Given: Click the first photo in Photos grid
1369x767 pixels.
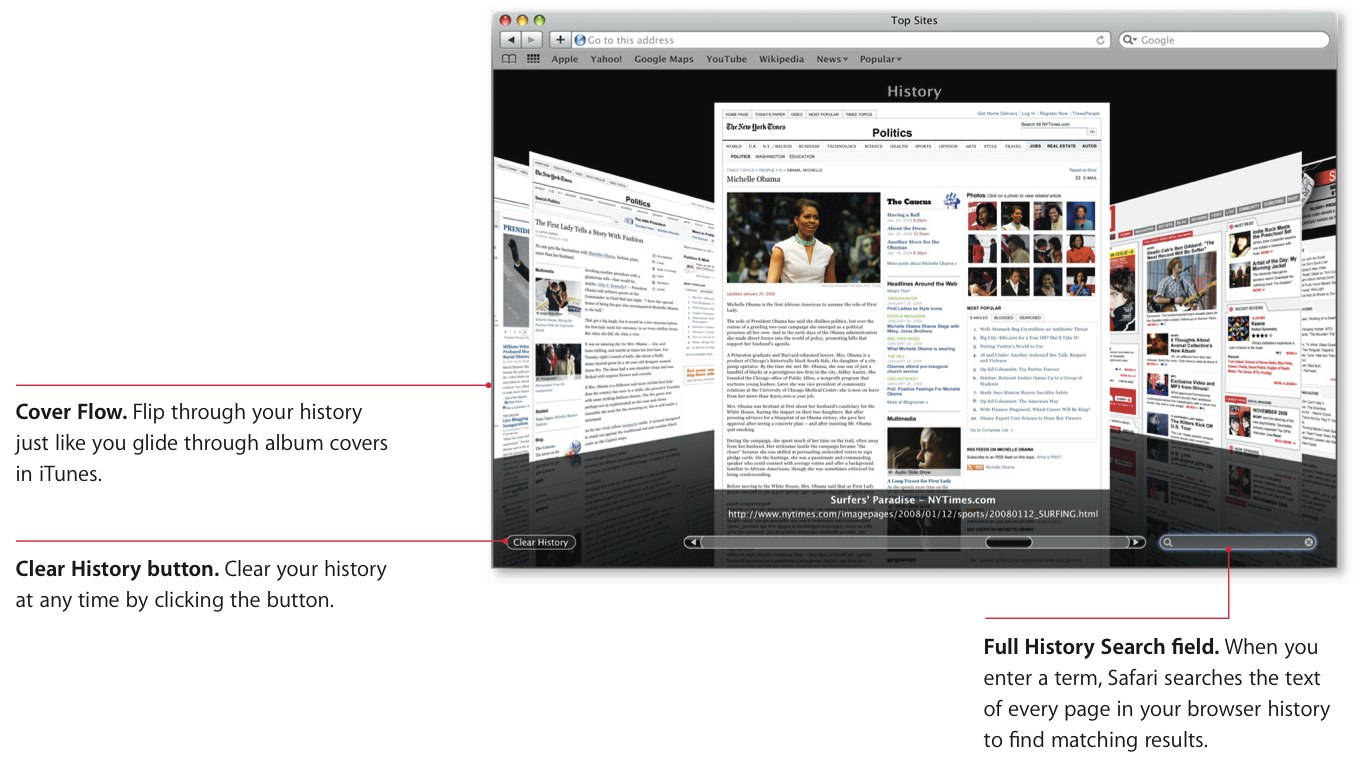Looking at the screenshot, I should point(982,216).
